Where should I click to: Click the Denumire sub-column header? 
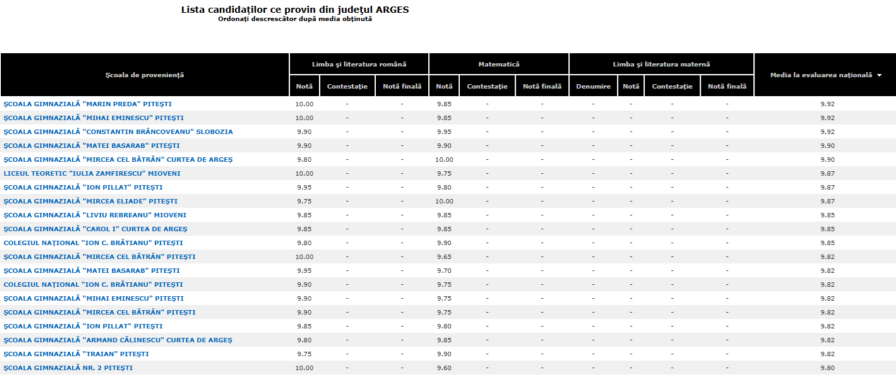[x=593, y=86]
